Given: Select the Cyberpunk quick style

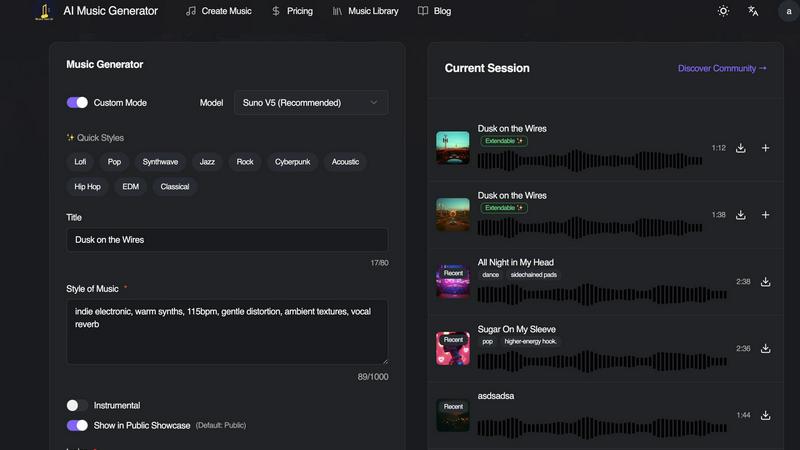Looking at the screenshot, I should [x=292, y=162].
